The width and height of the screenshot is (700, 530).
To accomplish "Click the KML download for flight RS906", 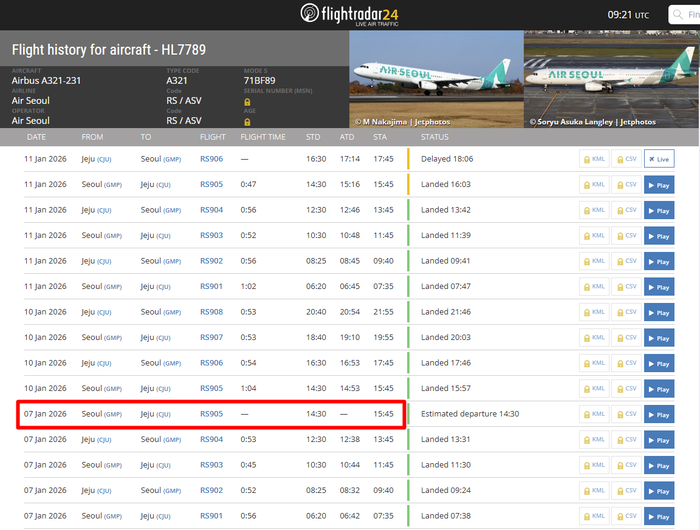I will pos(594,158).
